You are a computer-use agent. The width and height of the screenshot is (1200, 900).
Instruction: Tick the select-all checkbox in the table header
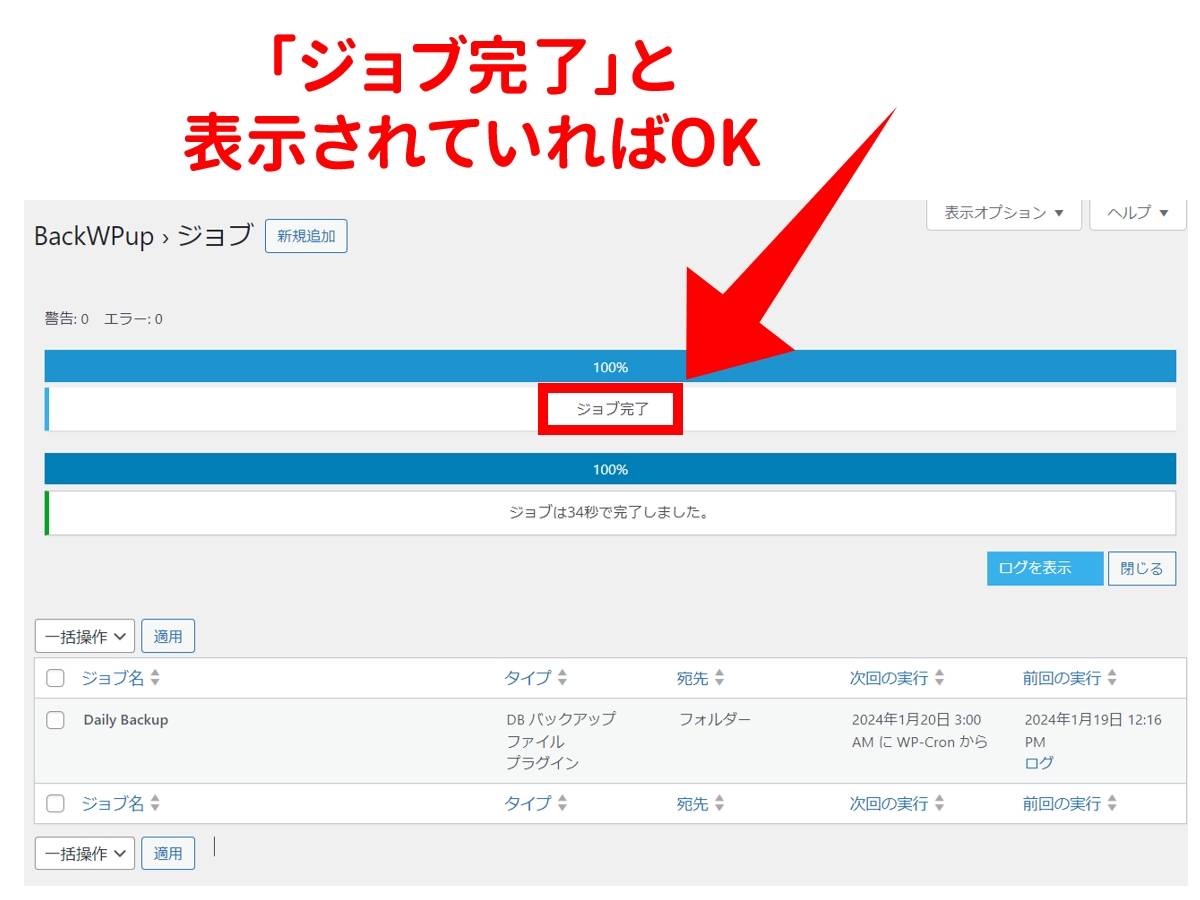coord(56,678)
